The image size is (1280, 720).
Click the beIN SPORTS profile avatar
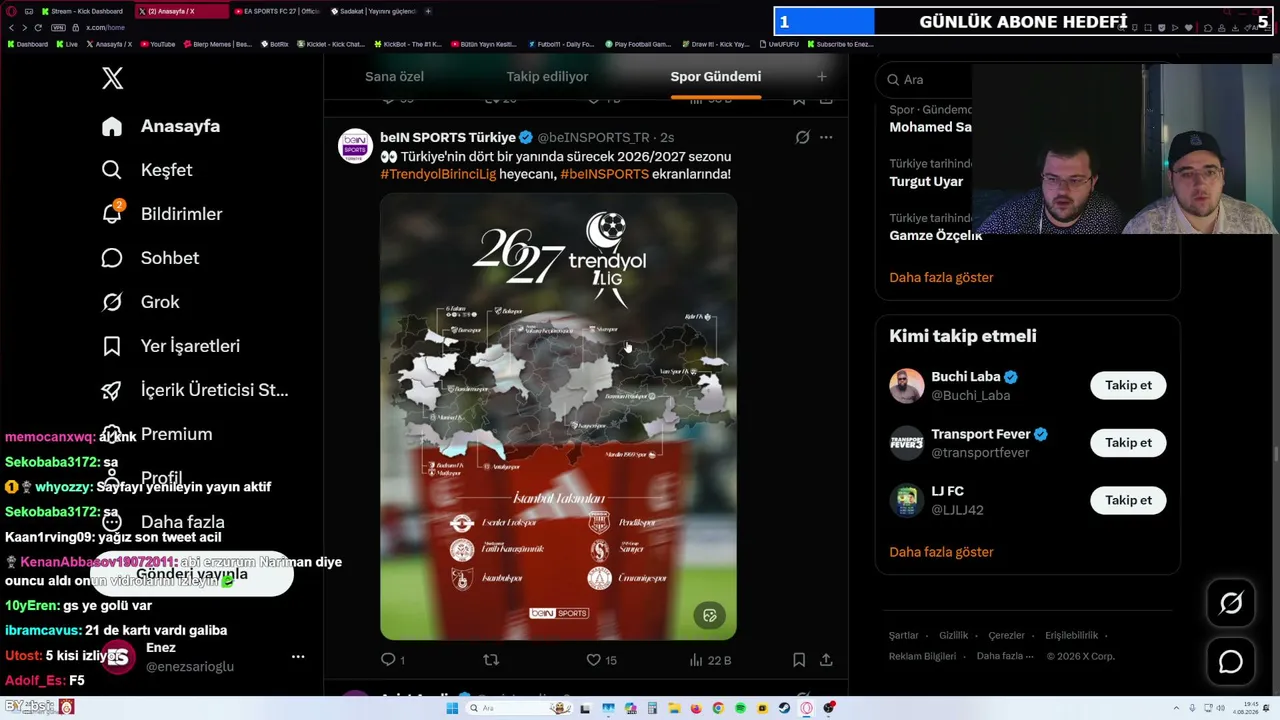(x=355, y=145)
